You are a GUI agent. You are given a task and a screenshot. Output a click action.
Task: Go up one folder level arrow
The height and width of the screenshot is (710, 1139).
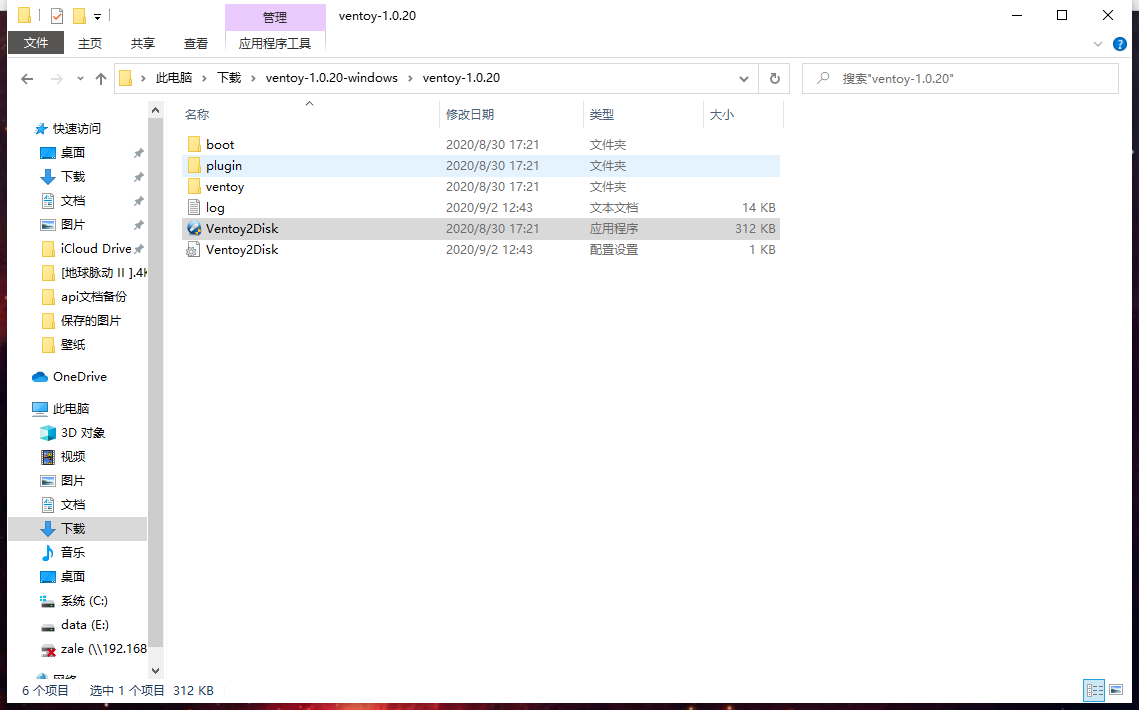click(x=101, y=78)
